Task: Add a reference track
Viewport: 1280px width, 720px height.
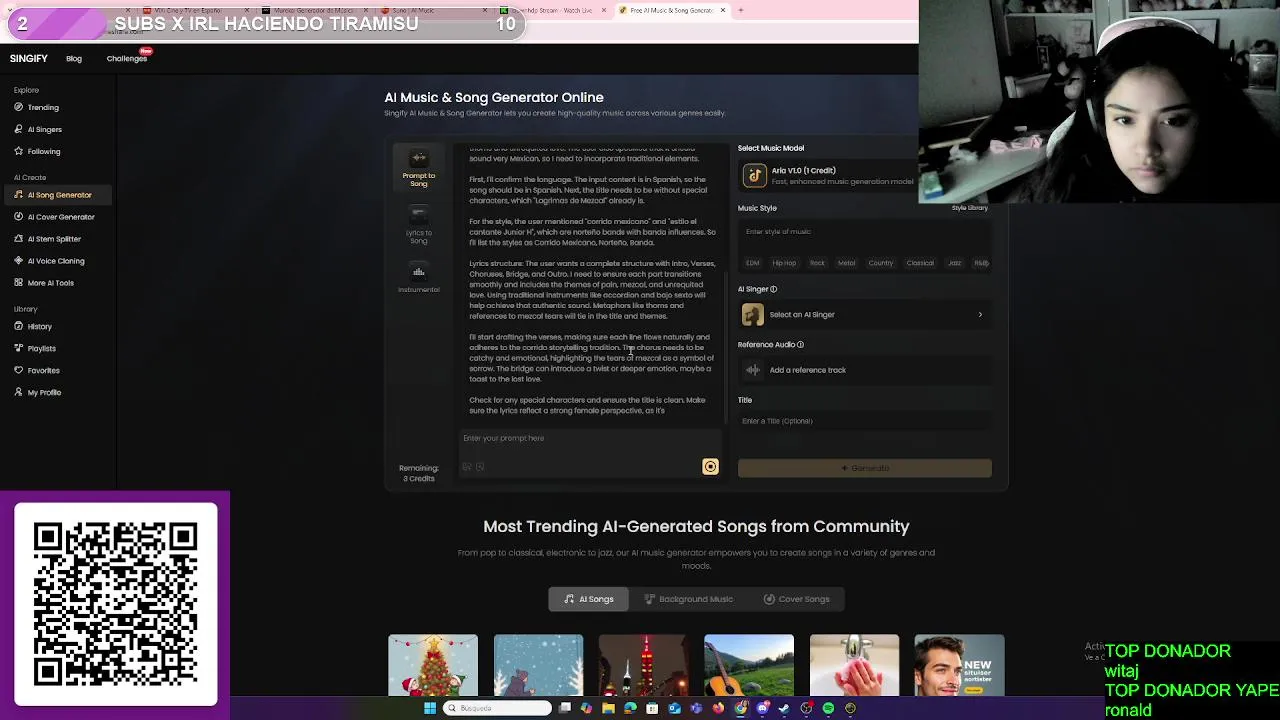Action: coord(864,370)
